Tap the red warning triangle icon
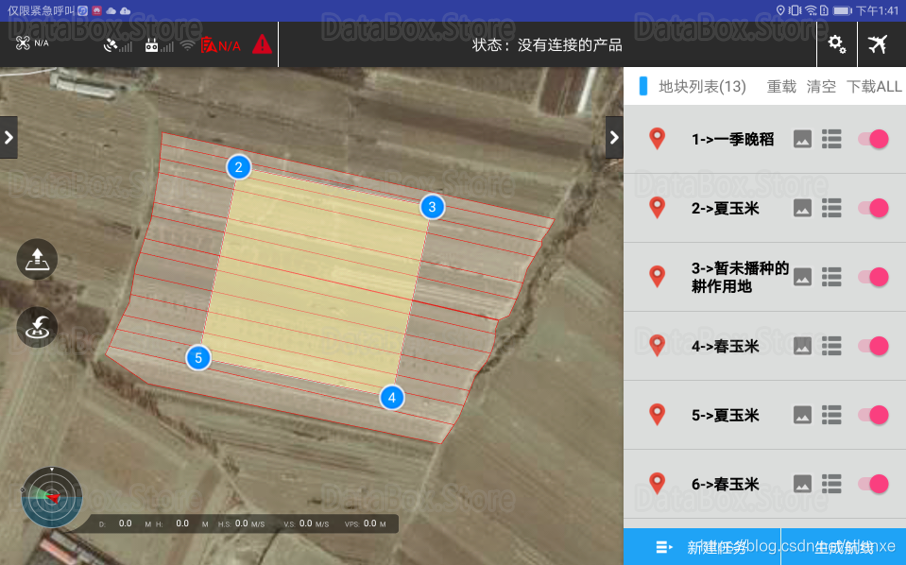Viewport: 906px width, 565px height. click(262, 44)
